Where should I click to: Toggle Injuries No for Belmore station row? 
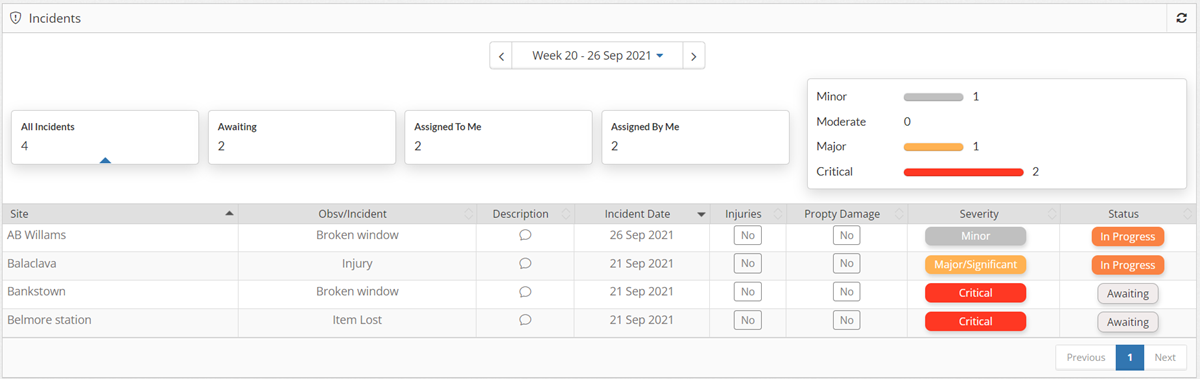[x=747, y=321]
